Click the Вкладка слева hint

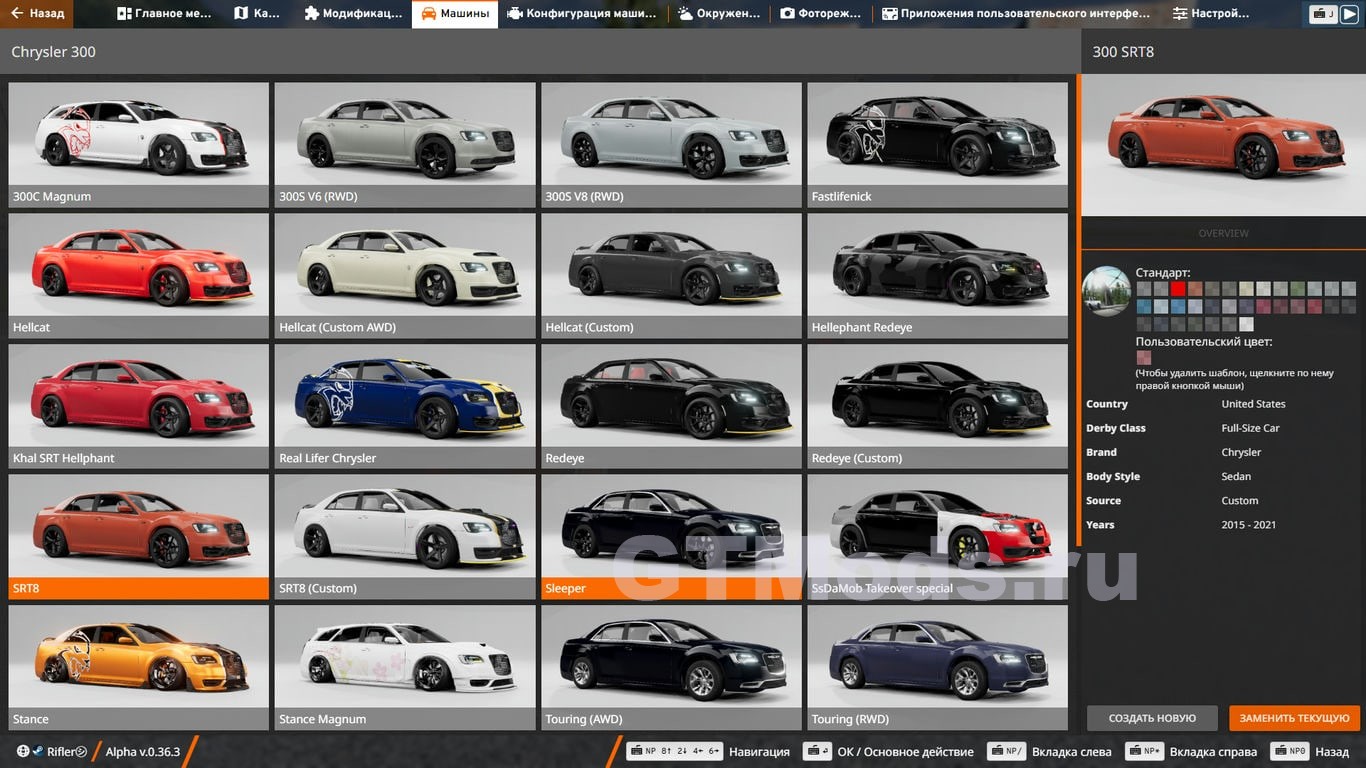point(1049,752)
